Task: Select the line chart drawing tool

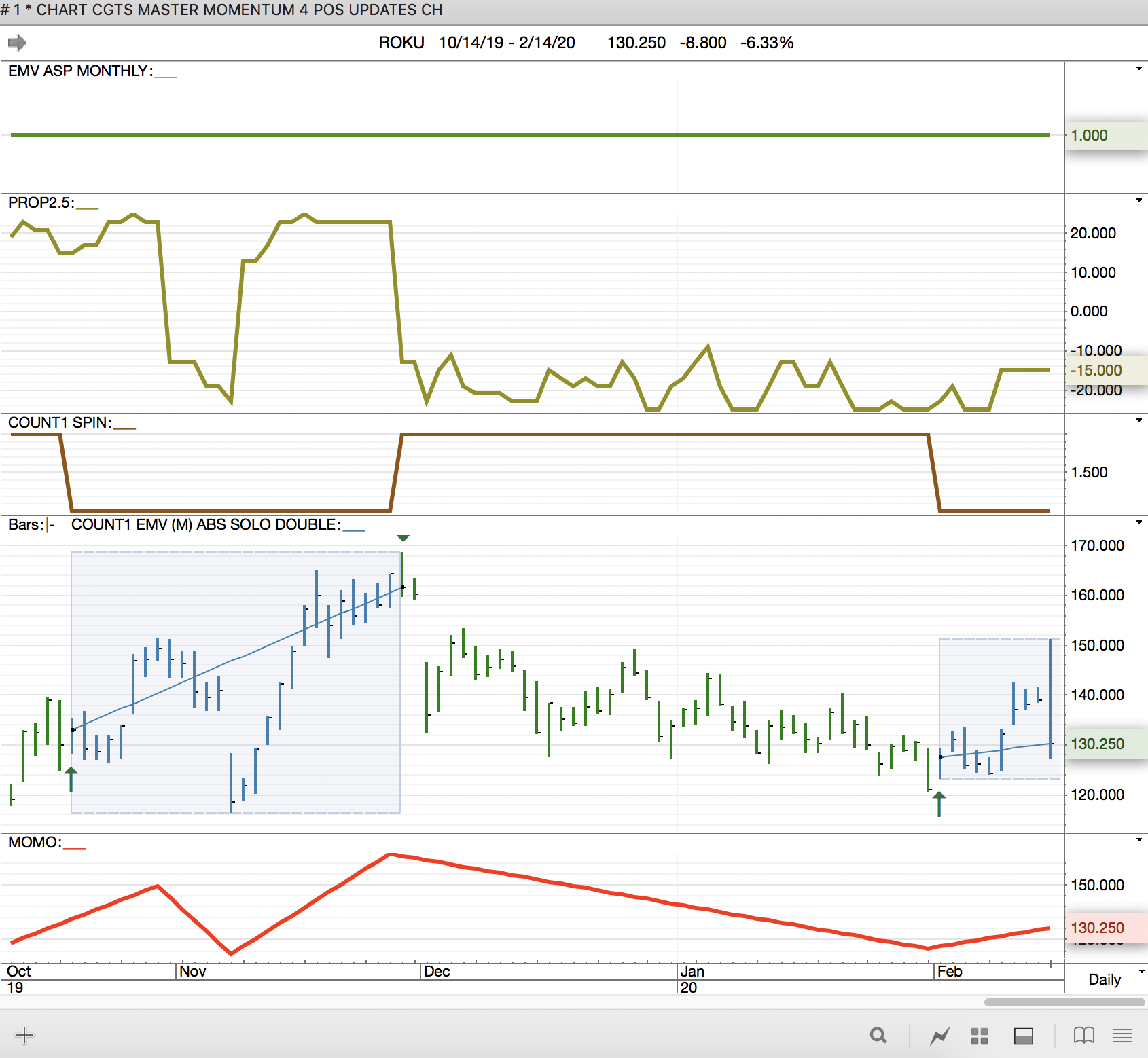Action: (x=940, y=1036)
